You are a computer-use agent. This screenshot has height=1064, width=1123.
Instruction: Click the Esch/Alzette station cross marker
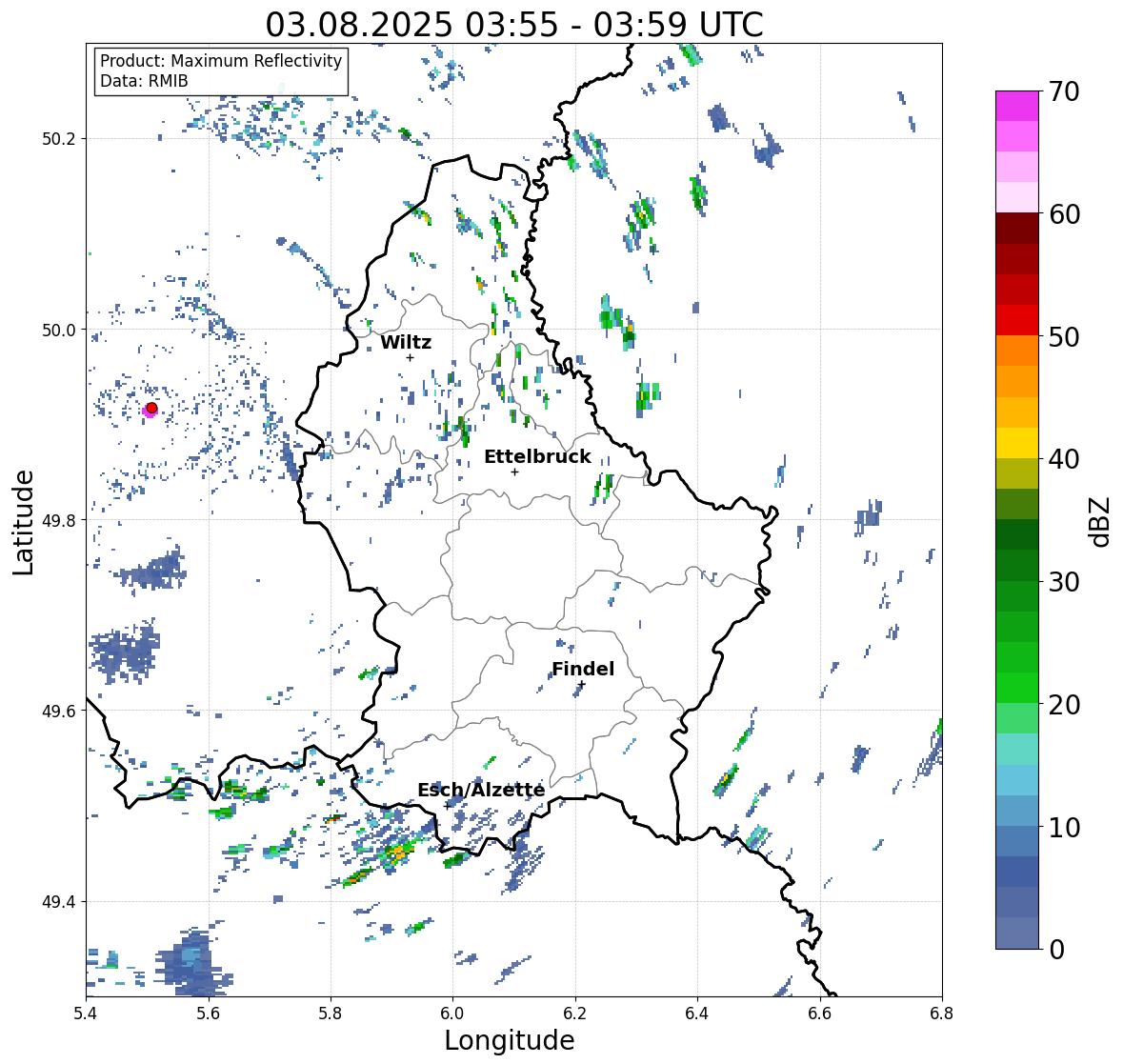click(x=447, y=806)
